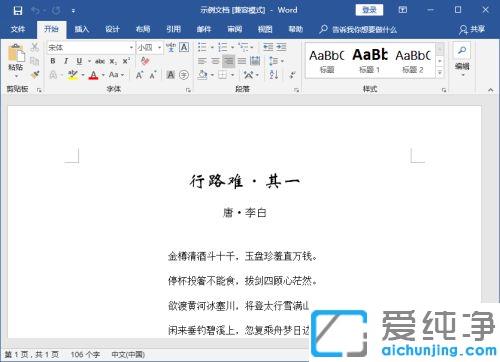Open Find with the magnifier icon
Screen dimensions: 500x362
(462, 50)
